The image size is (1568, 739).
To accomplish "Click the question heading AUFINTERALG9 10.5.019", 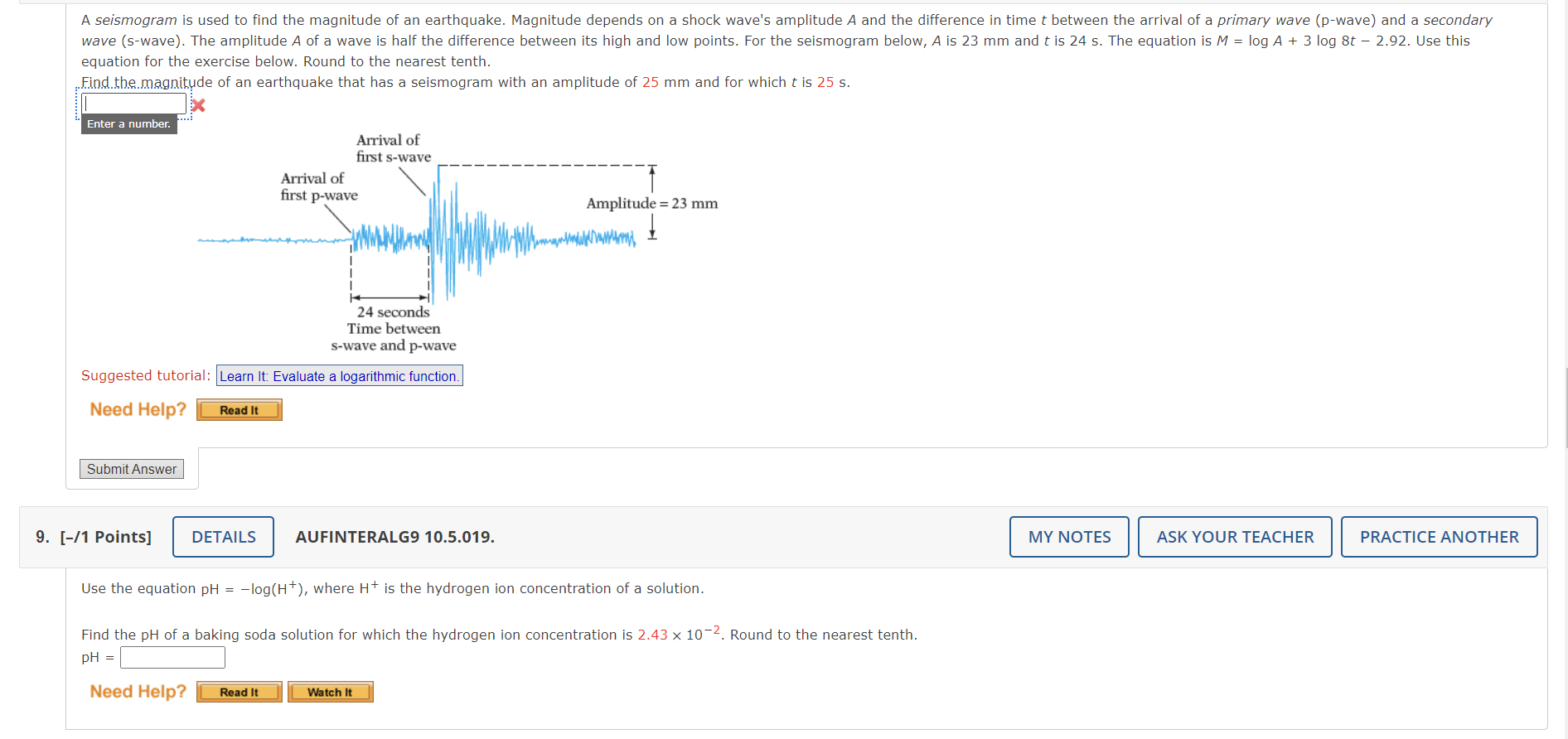I will point(394,537).
